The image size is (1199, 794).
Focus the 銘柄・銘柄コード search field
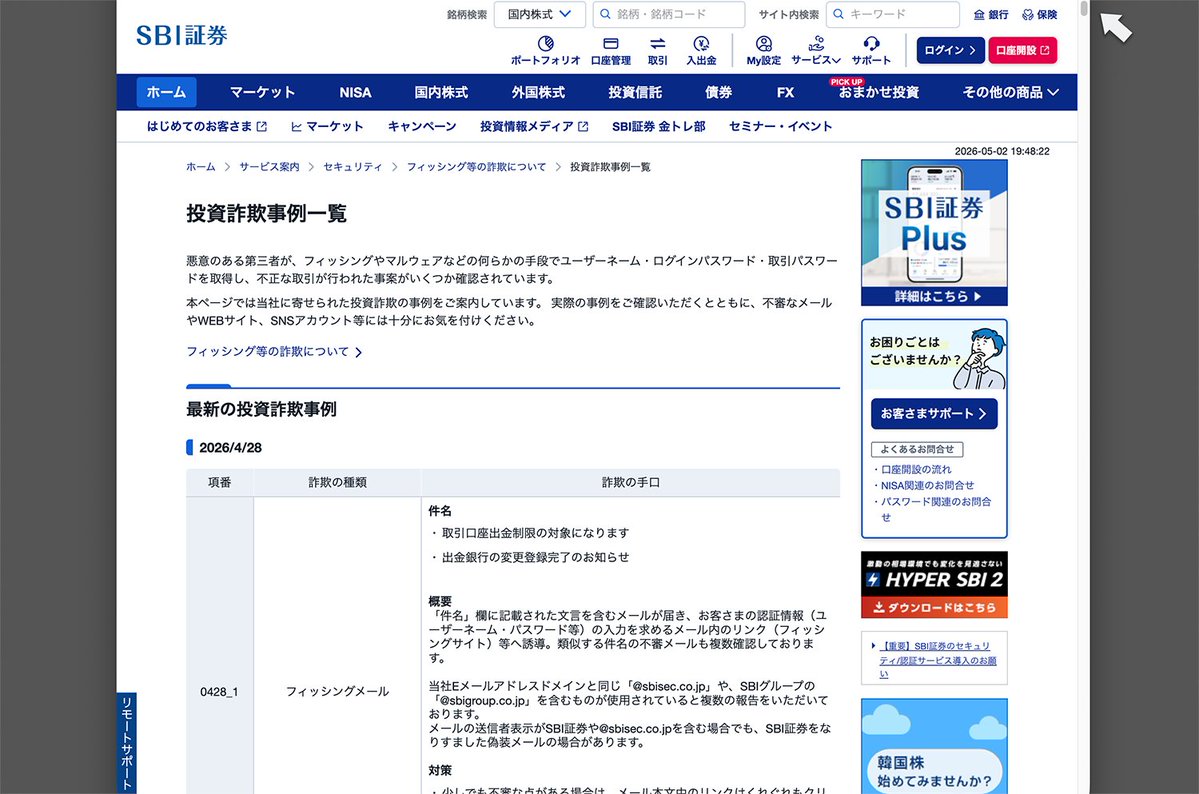point(668,15)
